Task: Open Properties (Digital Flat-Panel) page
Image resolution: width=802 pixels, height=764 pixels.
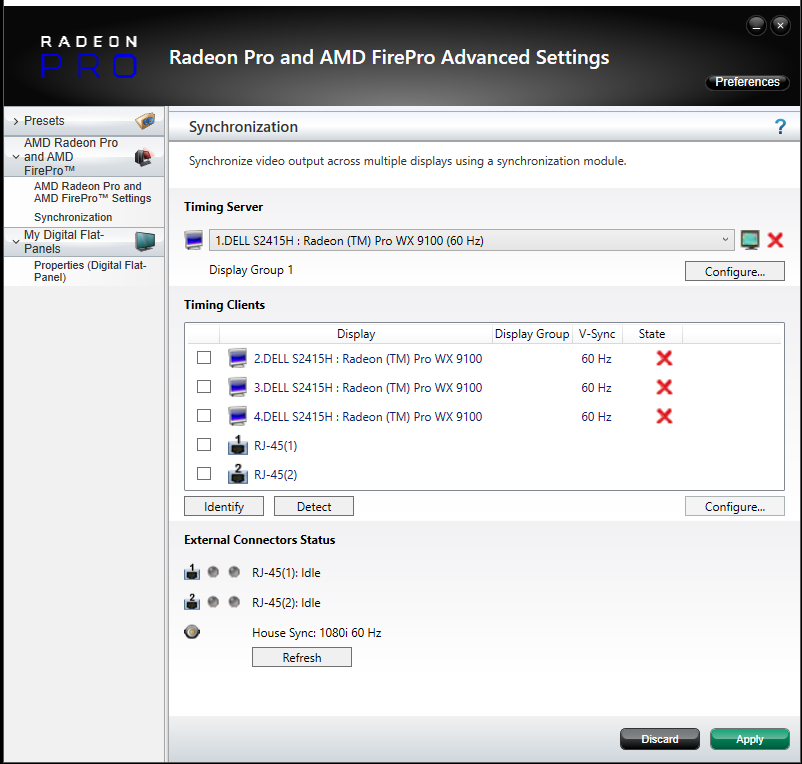Action: 90,271
